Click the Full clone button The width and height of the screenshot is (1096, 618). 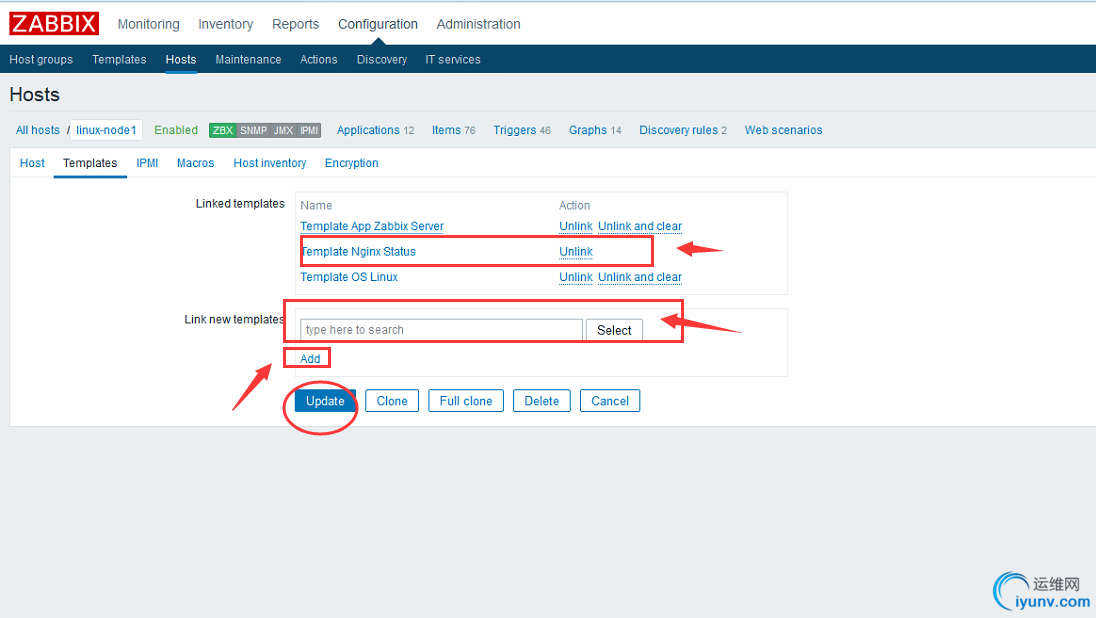click(x=466, y=401)
